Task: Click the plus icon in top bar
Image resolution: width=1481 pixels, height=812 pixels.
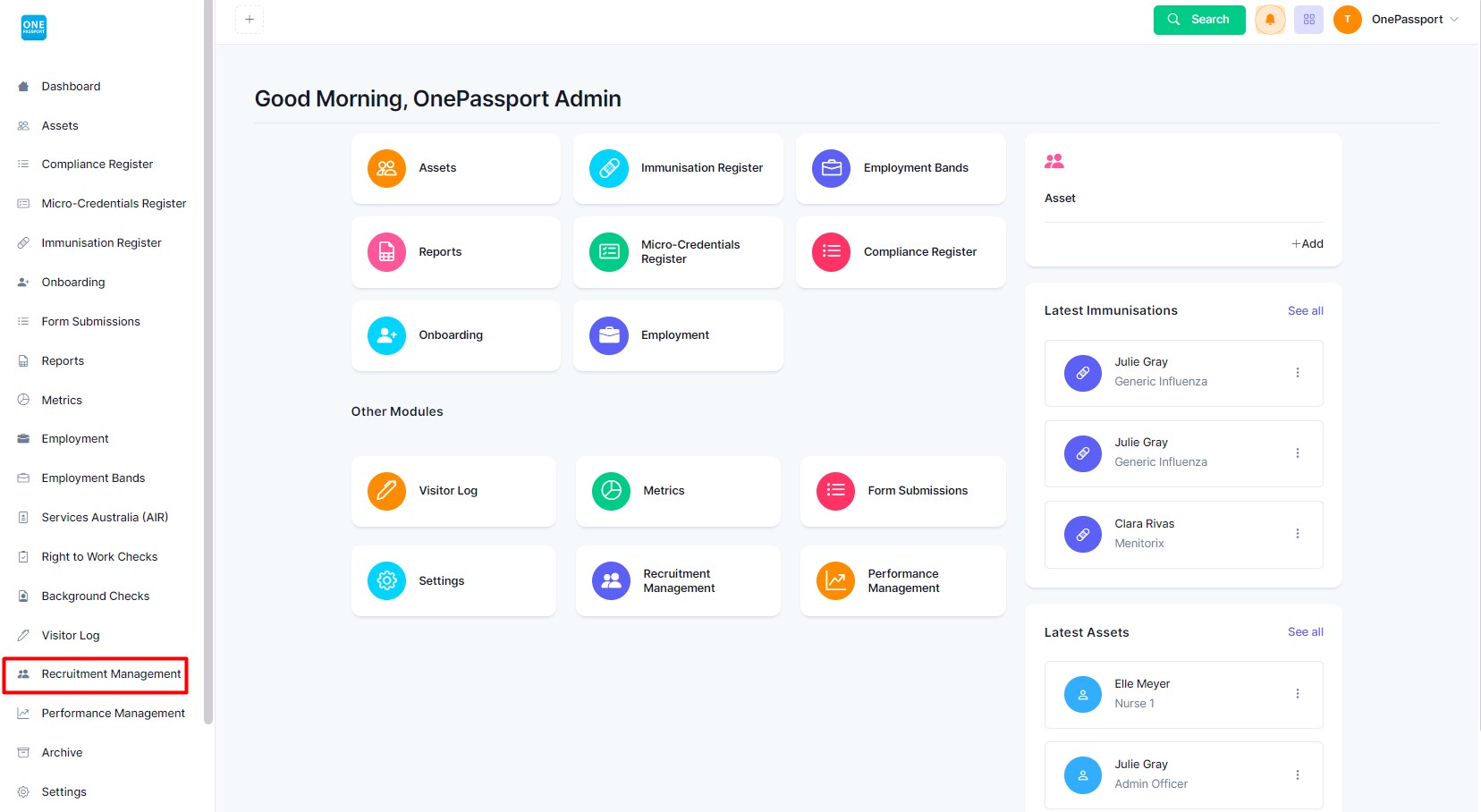Action: [x=250, y=20]
